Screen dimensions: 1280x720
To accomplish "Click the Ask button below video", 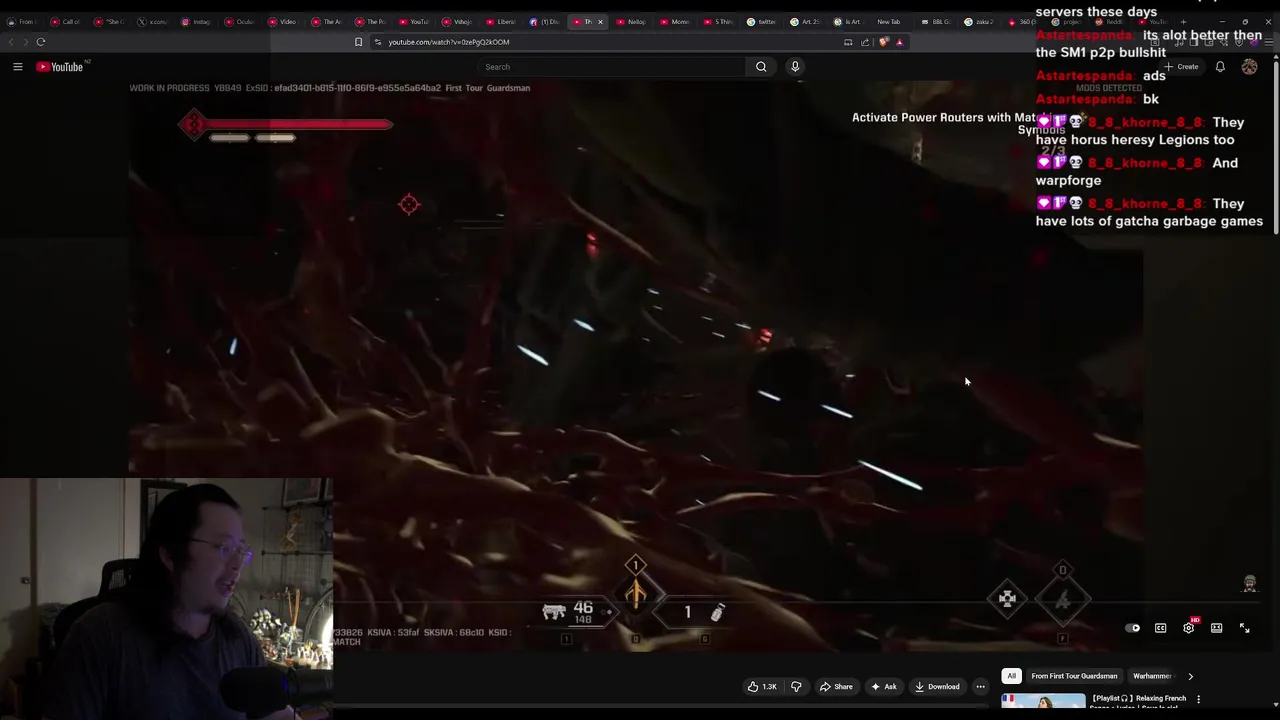I will [x=884, y=687].
